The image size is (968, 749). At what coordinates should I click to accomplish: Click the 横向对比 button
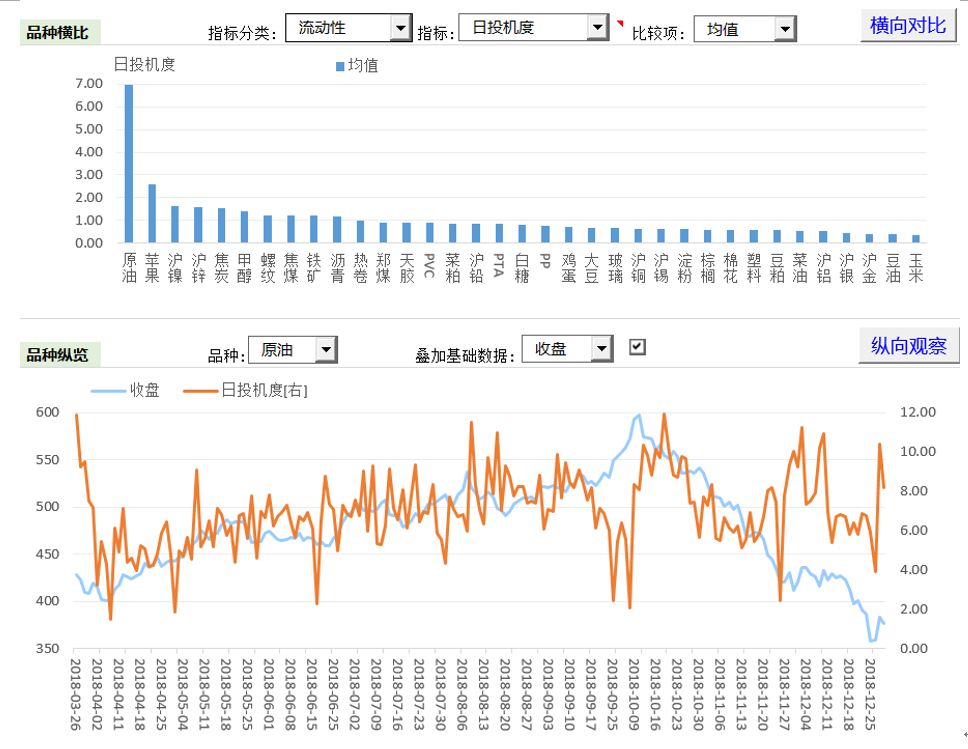point(908,26)
